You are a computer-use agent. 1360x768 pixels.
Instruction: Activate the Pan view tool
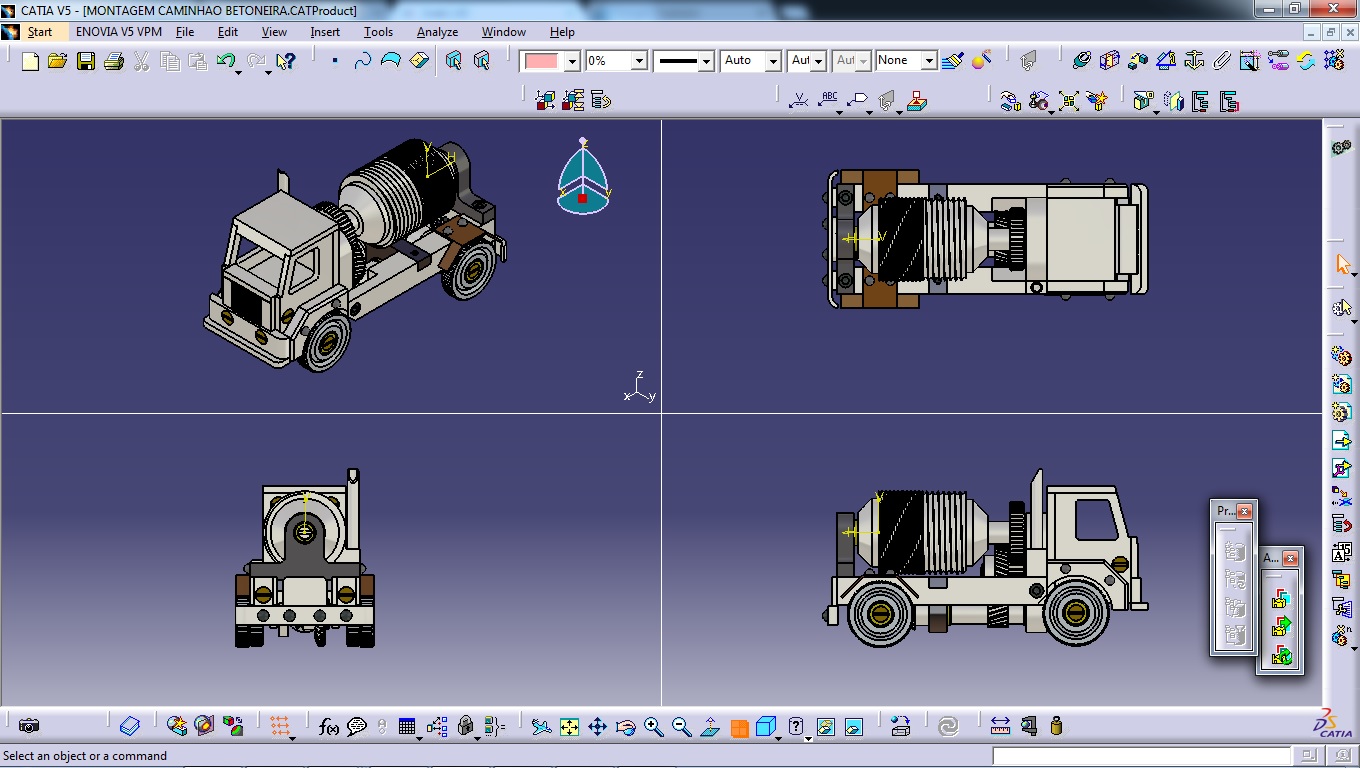coord(597,727)
